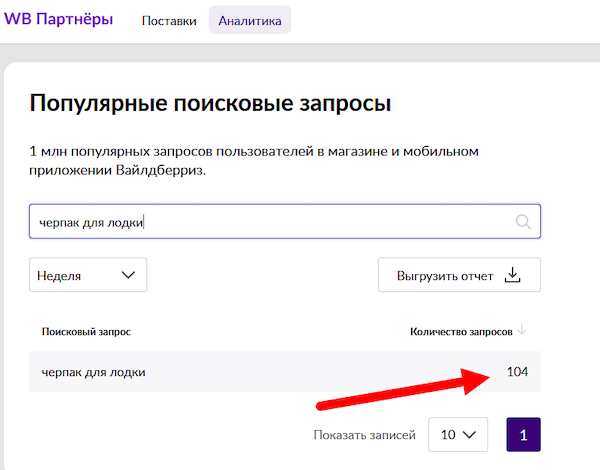Switch to the Поставки tab
The height and width of the screenshot is (470, 600).
169,20
